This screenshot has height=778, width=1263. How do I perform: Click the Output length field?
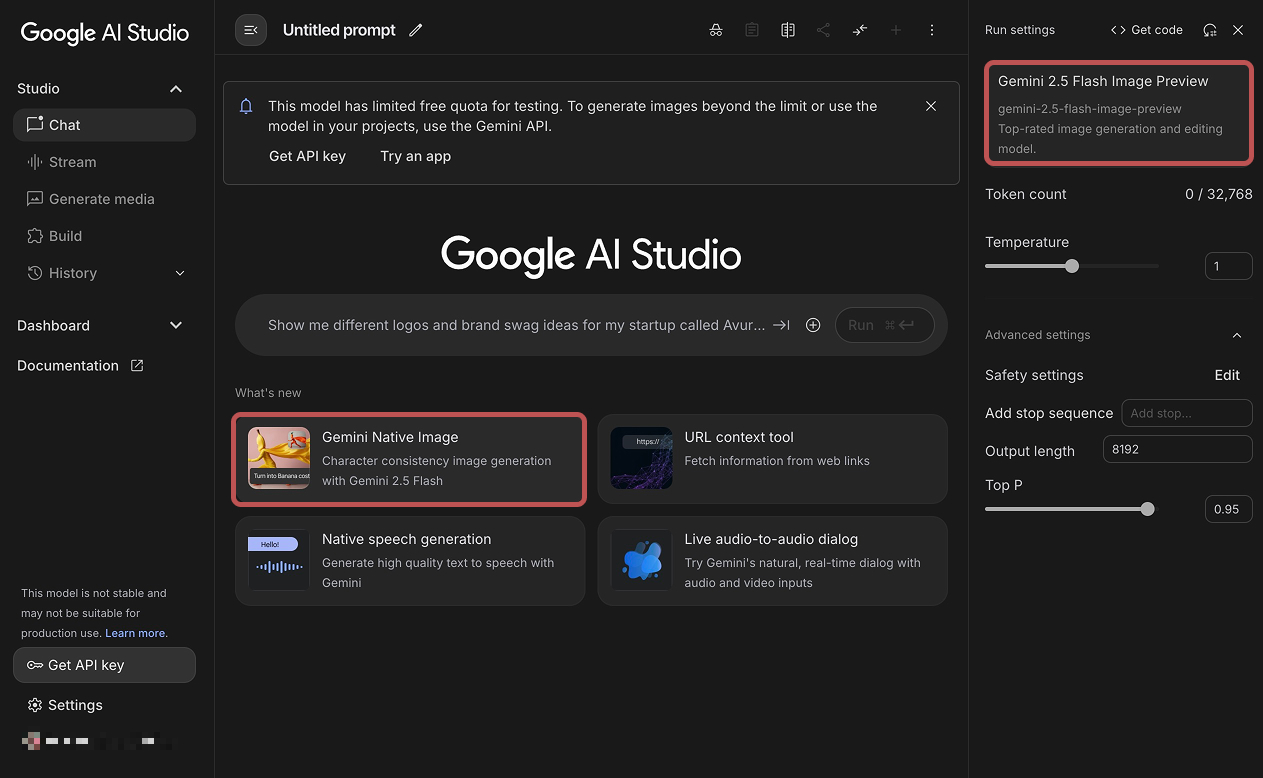1177,449
